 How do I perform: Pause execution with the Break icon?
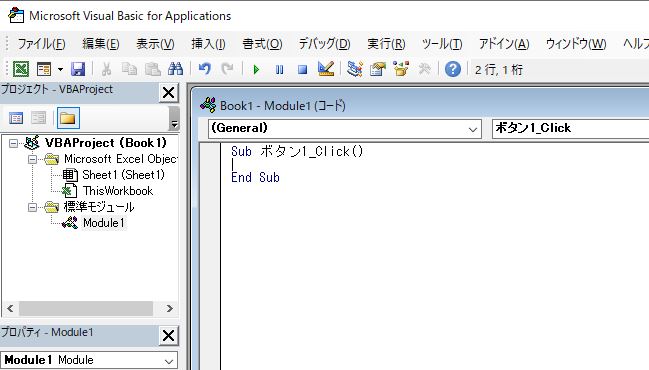tap(279, 70)
